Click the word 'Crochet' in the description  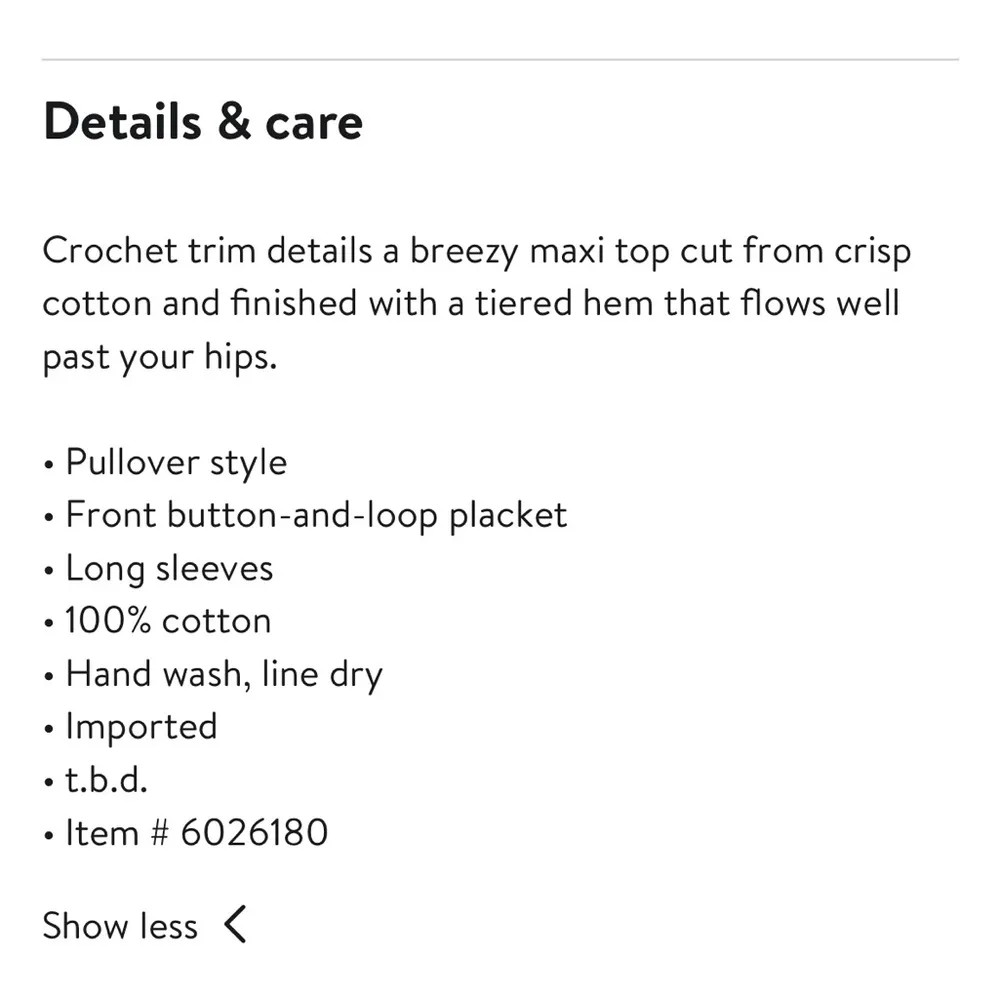click(108, 250)
